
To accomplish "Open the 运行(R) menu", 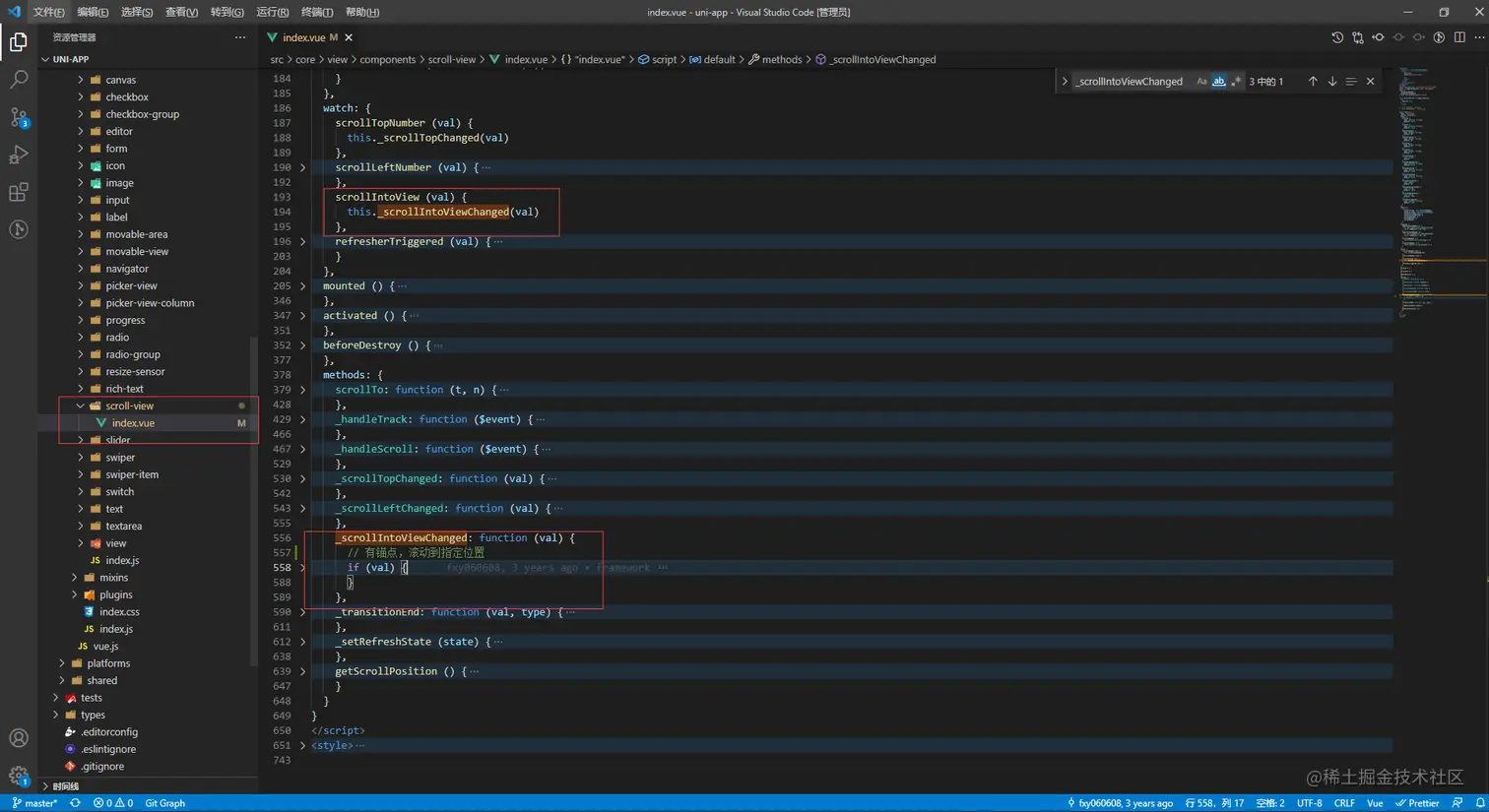I will coord(272,12).
